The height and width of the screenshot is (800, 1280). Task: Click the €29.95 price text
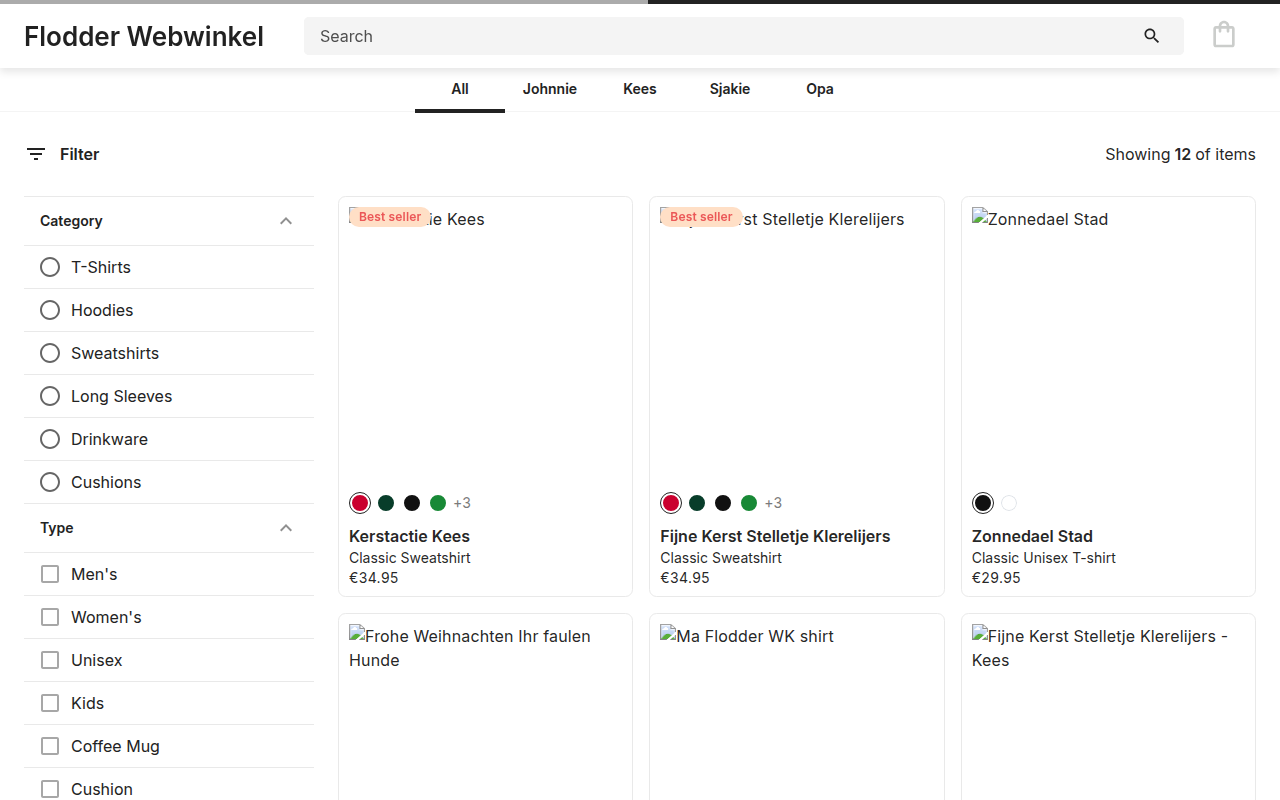pyautogui.click(x=996, y=578)
